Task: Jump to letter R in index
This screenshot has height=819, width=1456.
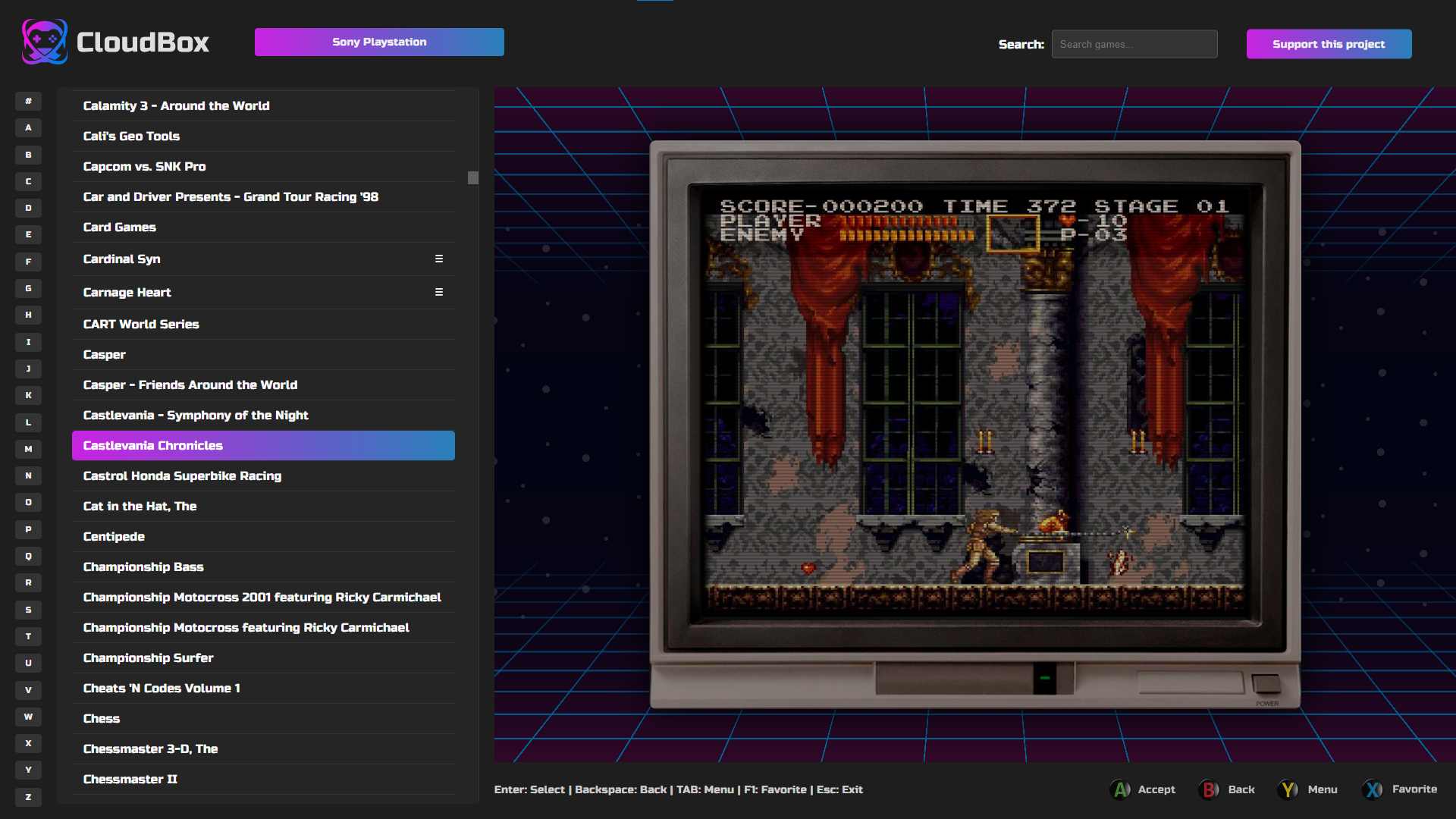Action: tap(28, 582)
